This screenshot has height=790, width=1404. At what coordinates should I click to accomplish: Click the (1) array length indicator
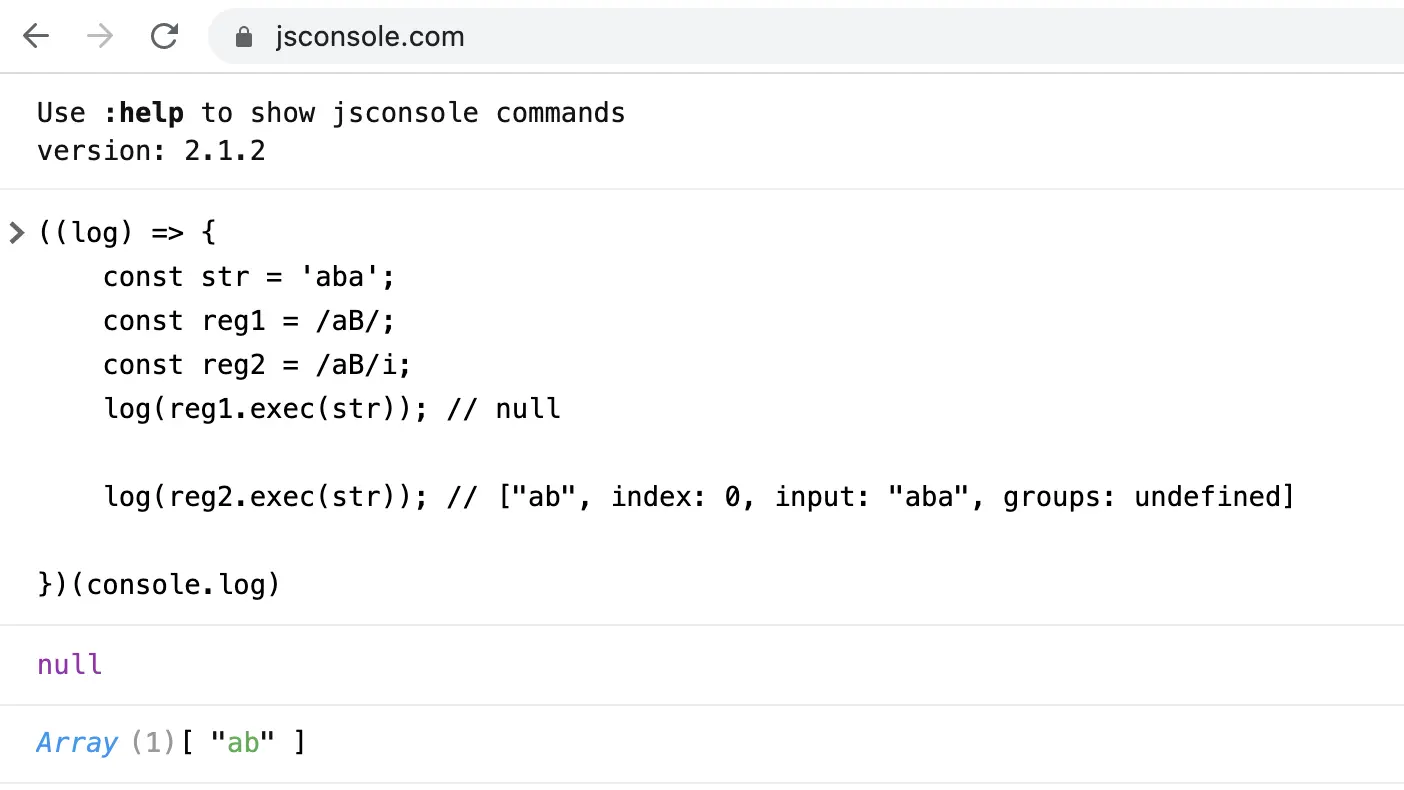pos(154,744)
